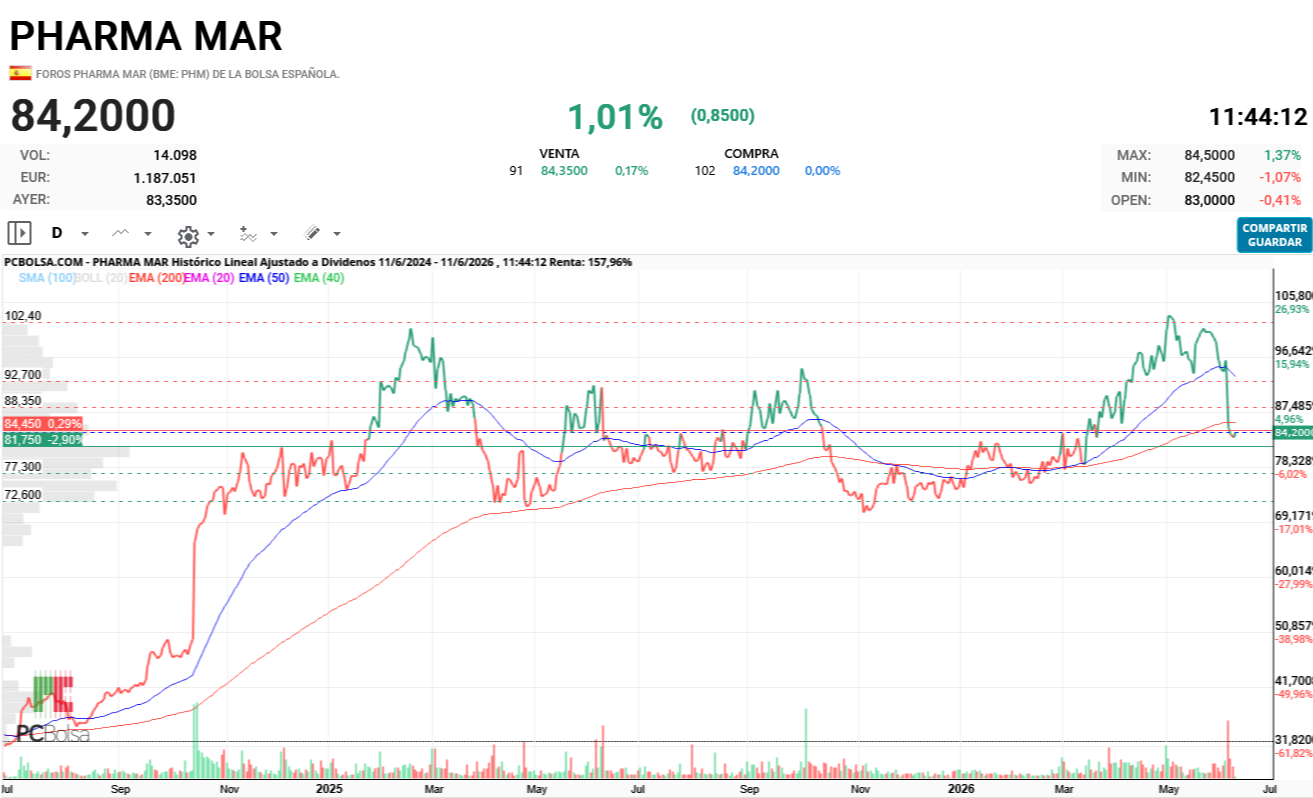Open the chart settings gear icon
The image size is (1313, 798).
click(x=188, y=236)
